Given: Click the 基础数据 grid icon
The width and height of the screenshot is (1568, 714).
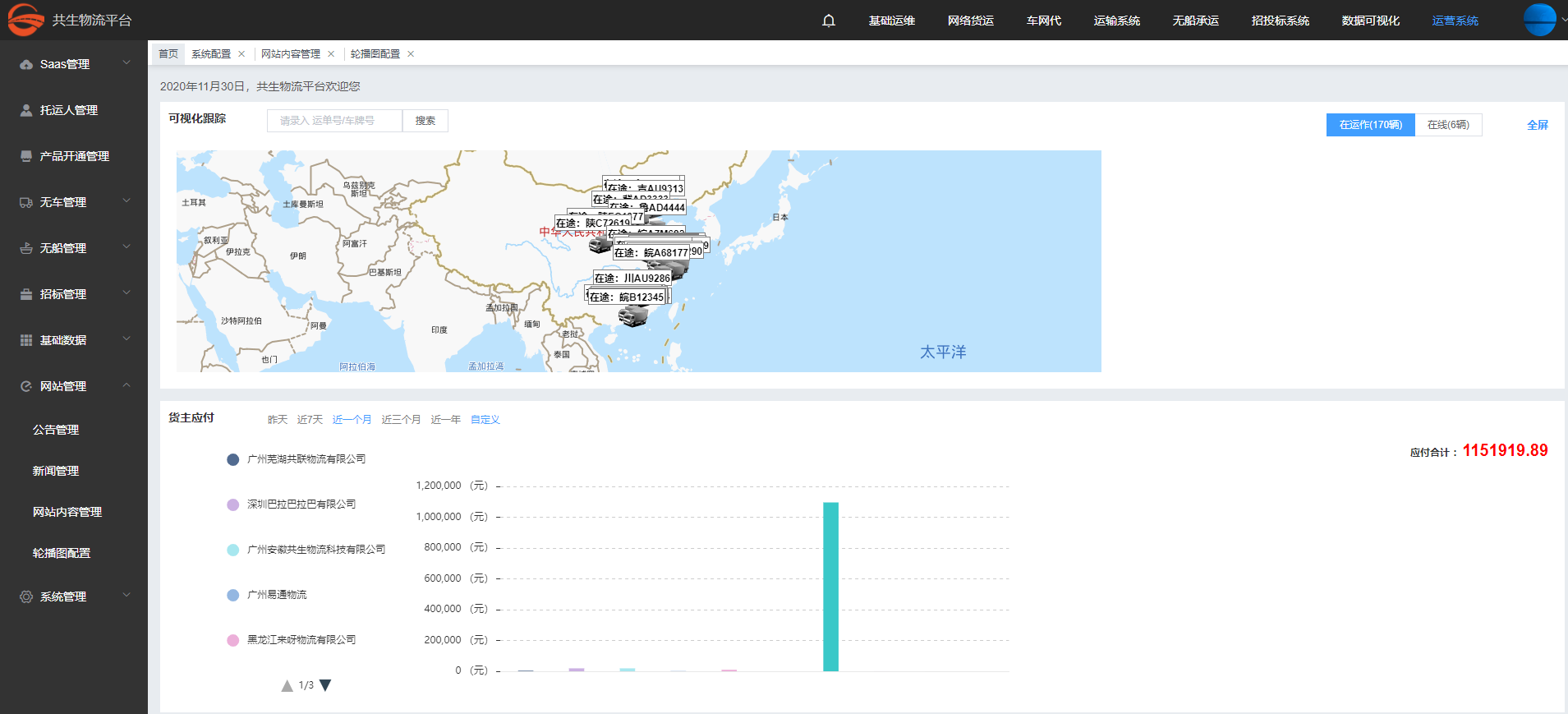Looking at the screenshot, I should pos(26,340).
